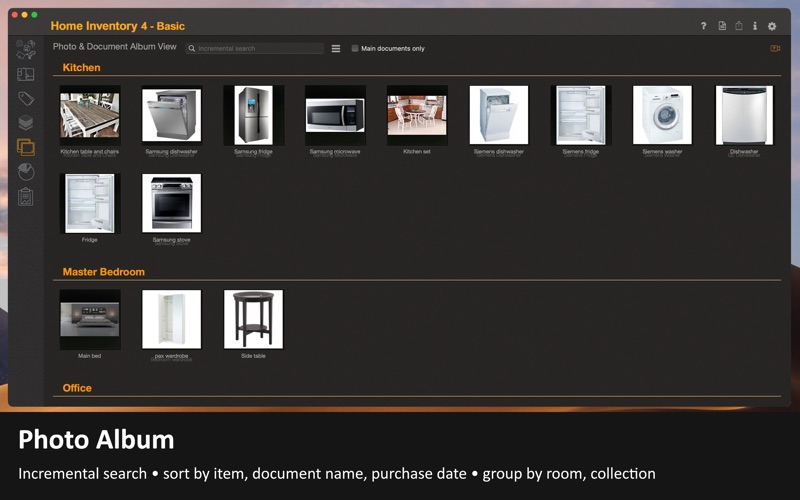Image resolution: width=800 pixels, height=500 pixels.
Task: Toggle Main documents only checkbox
Action: click(355, 48)
